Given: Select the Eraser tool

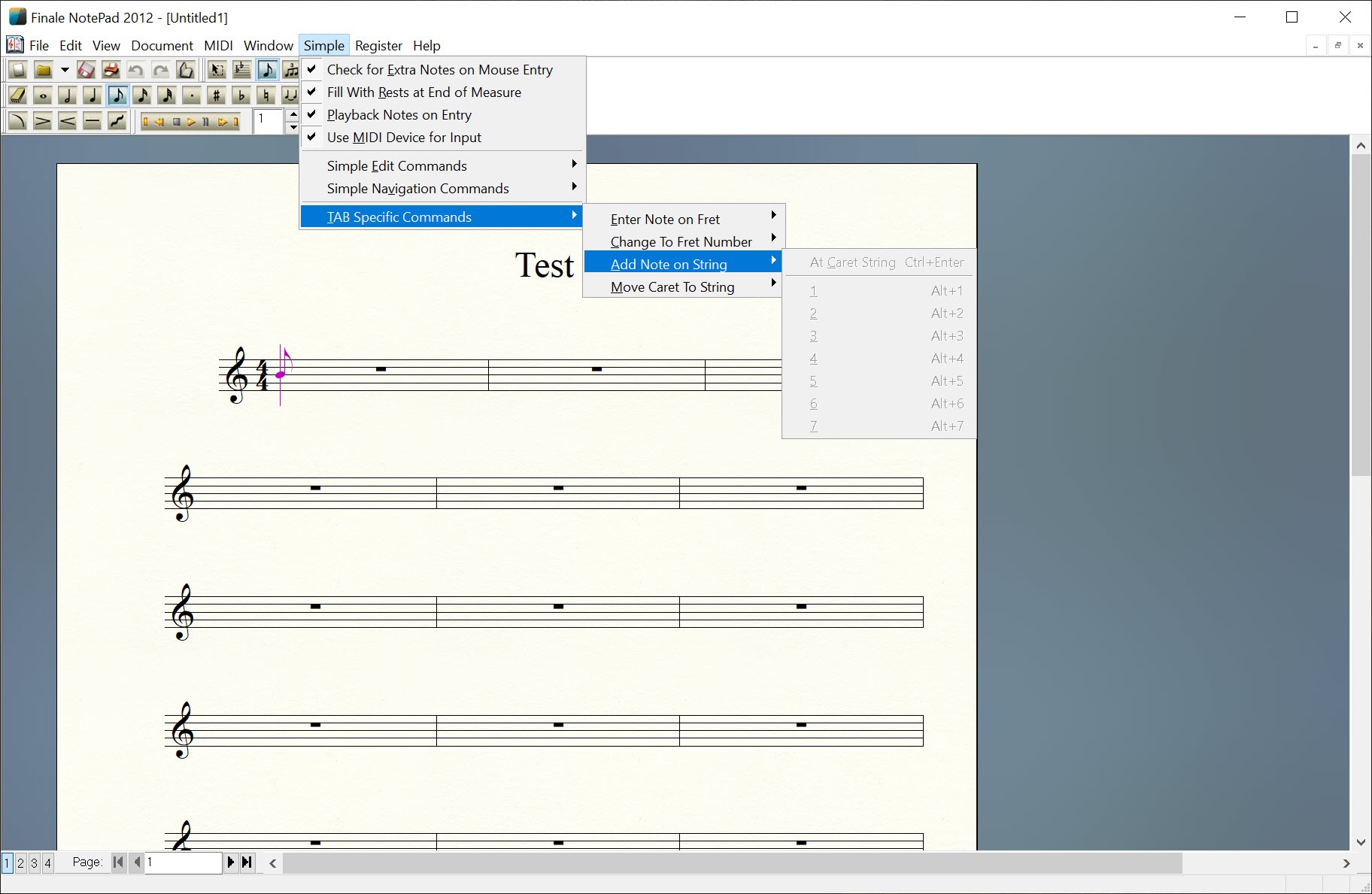Looking at the screenshot, I should pos(18,95).
